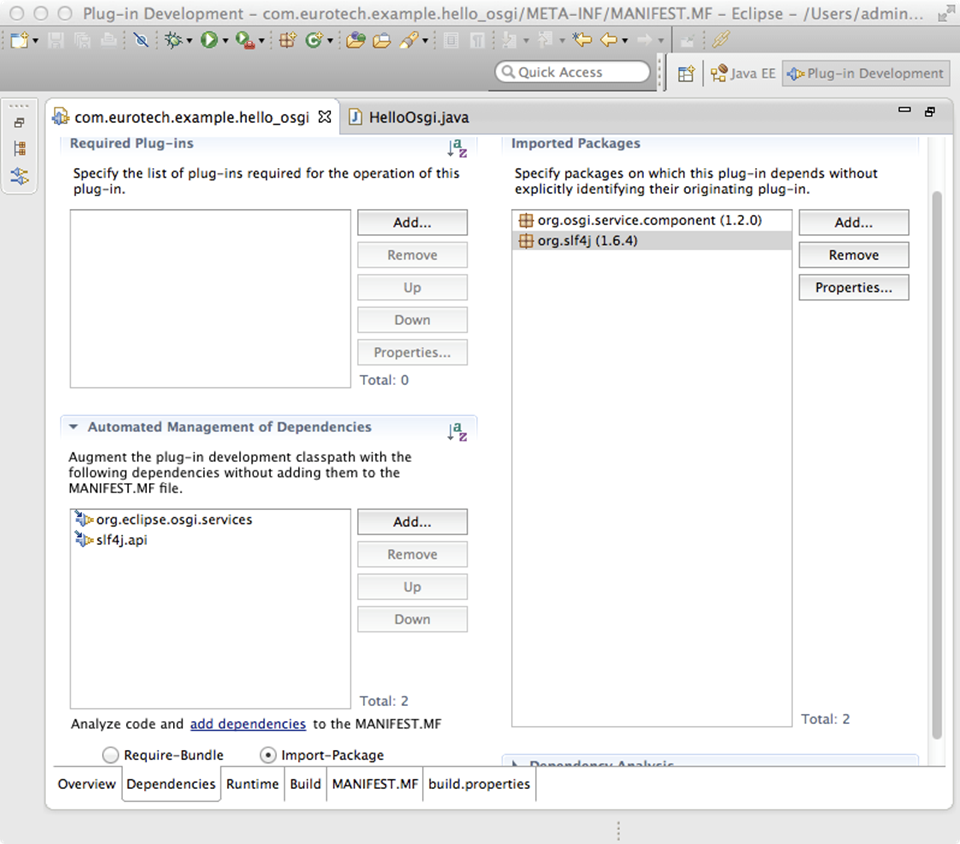Screen dimensions: 960x844
Task: Toggle Skip All Breakpoints icon
Action: coord(141,40)
